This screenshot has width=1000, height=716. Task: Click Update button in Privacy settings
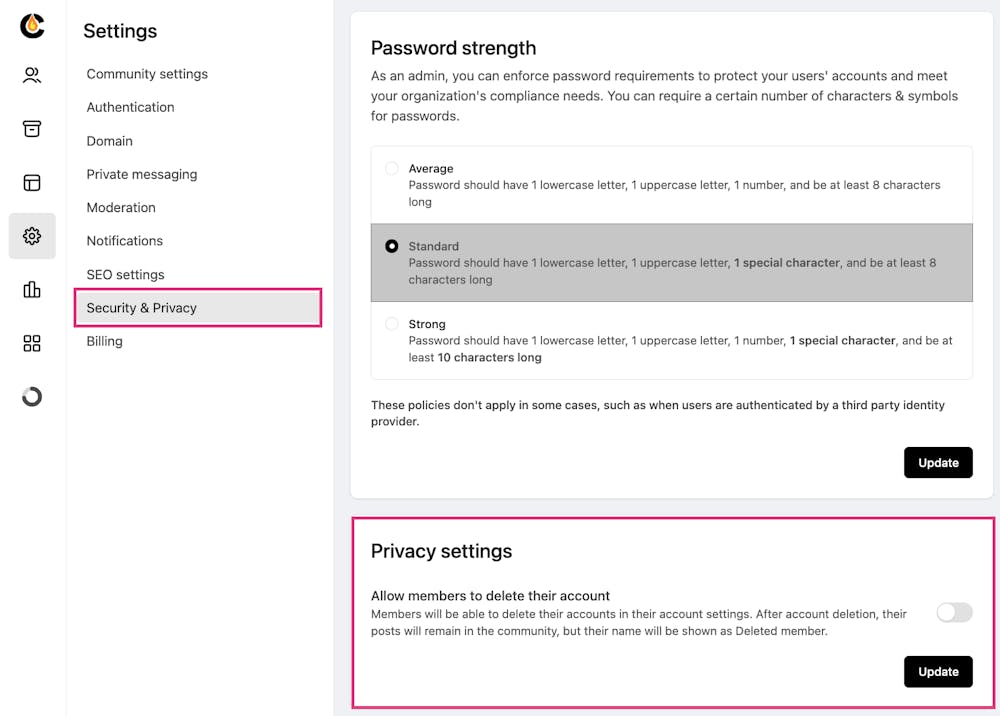938,672
